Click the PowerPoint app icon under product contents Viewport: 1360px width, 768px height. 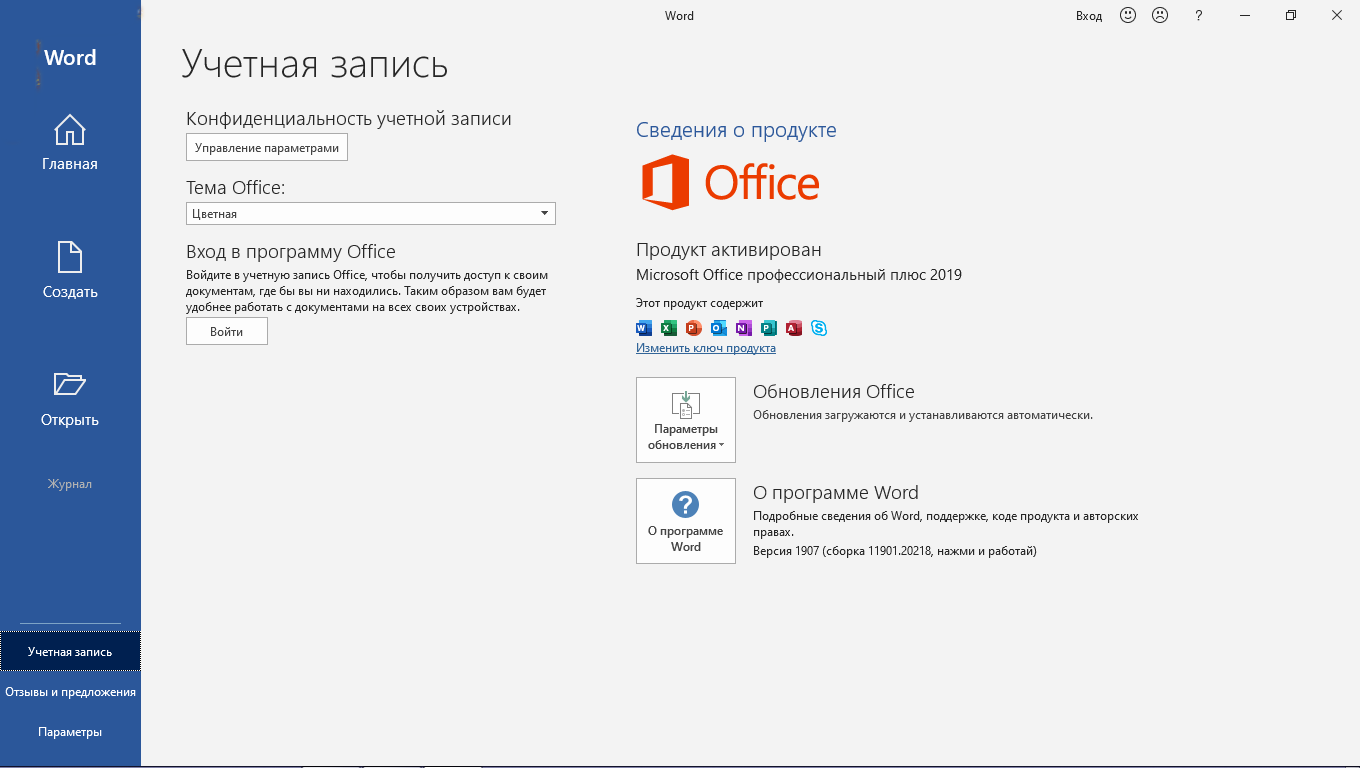(694, 328)
